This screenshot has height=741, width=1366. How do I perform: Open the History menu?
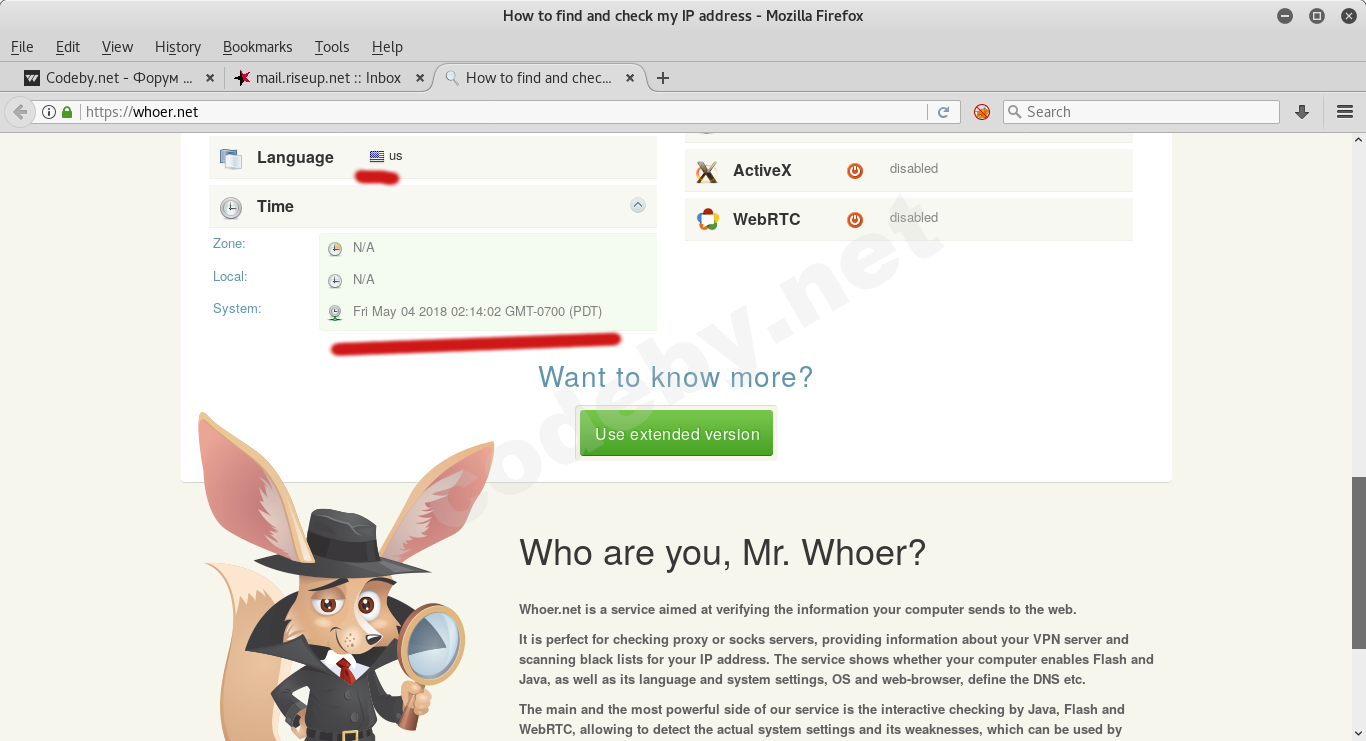(178, 47)
